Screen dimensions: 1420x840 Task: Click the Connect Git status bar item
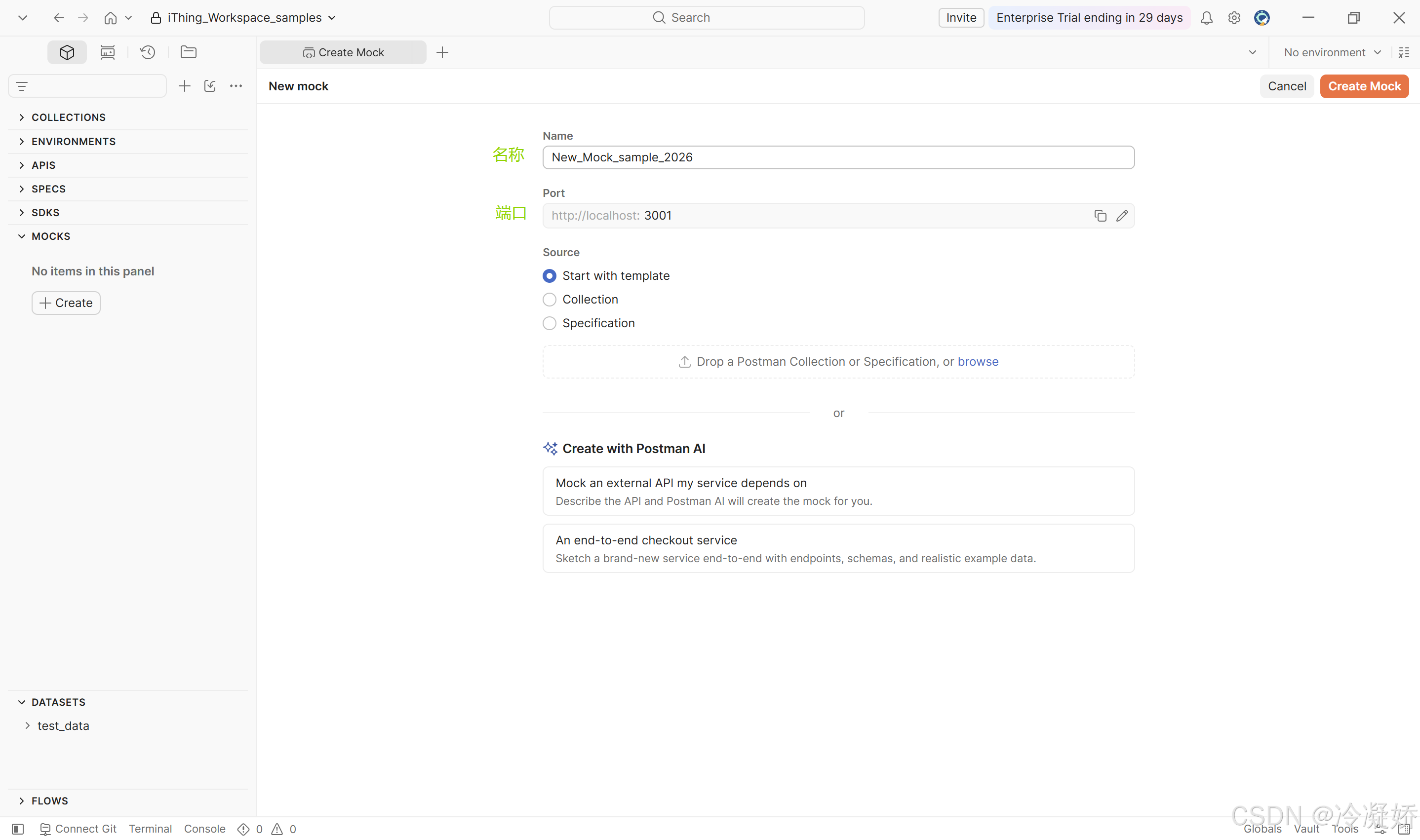[x=78, y=829]
